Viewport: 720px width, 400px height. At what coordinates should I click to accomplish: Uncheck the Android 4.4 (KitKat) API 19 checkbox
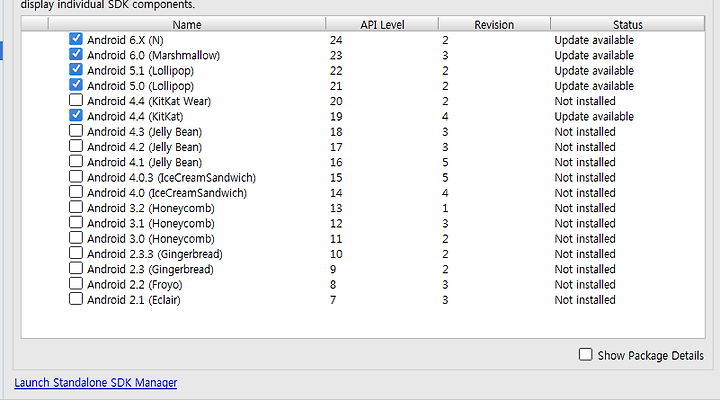[76, 115]
